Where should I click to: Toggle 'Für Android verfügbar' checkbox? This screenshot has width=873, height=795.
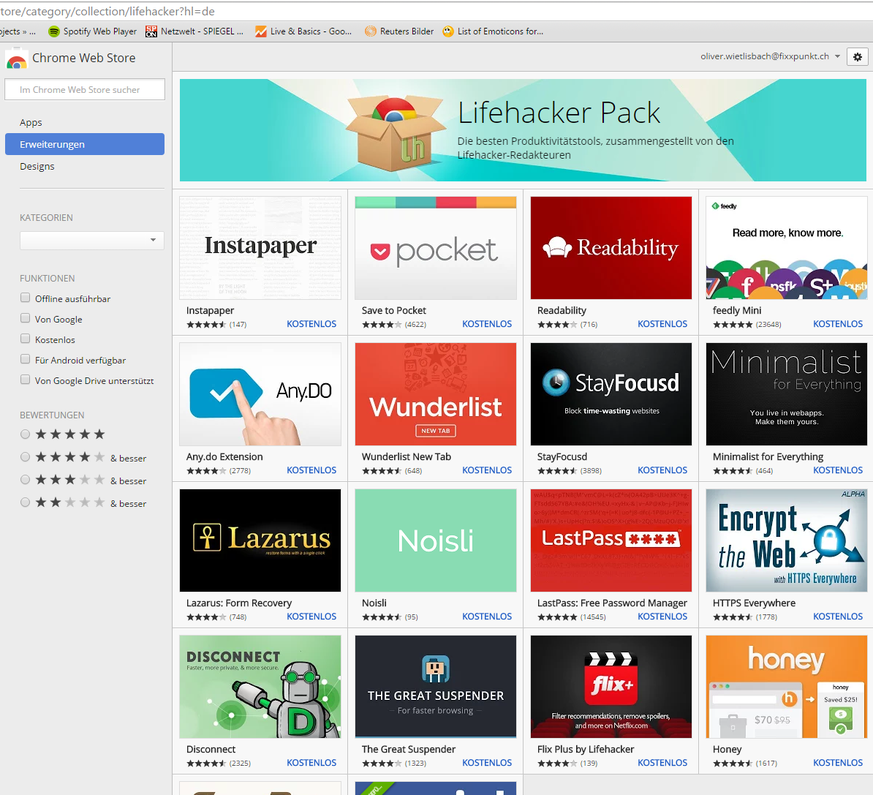point(26,360)
